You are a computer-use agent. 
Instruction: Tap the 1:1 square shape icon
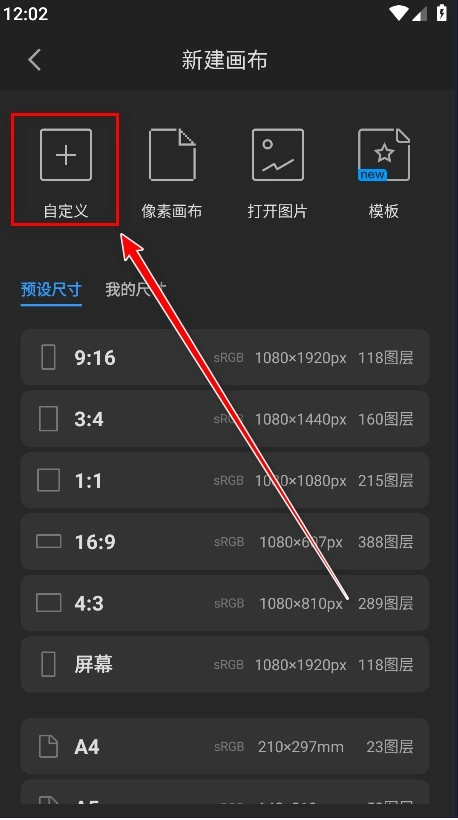[49, 480]
